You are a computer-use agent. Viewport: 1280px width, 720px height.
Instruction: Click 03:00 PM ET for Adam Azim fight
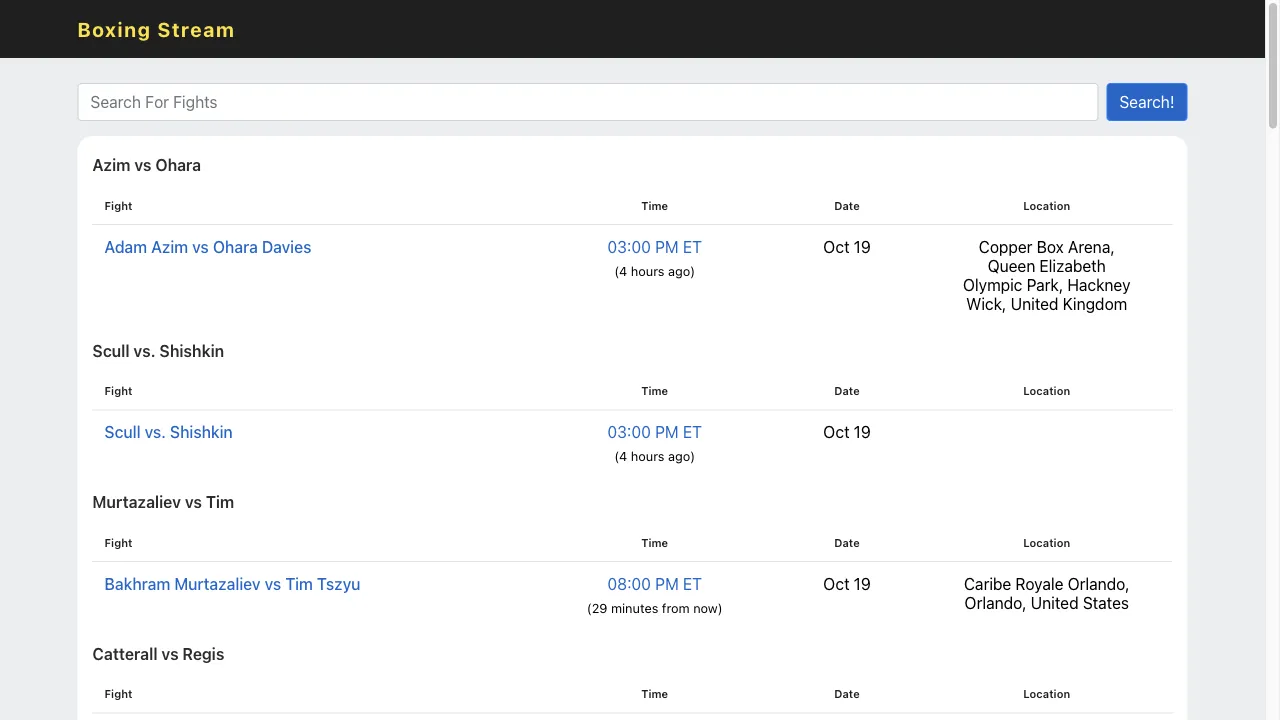click(x=655, y=247)
